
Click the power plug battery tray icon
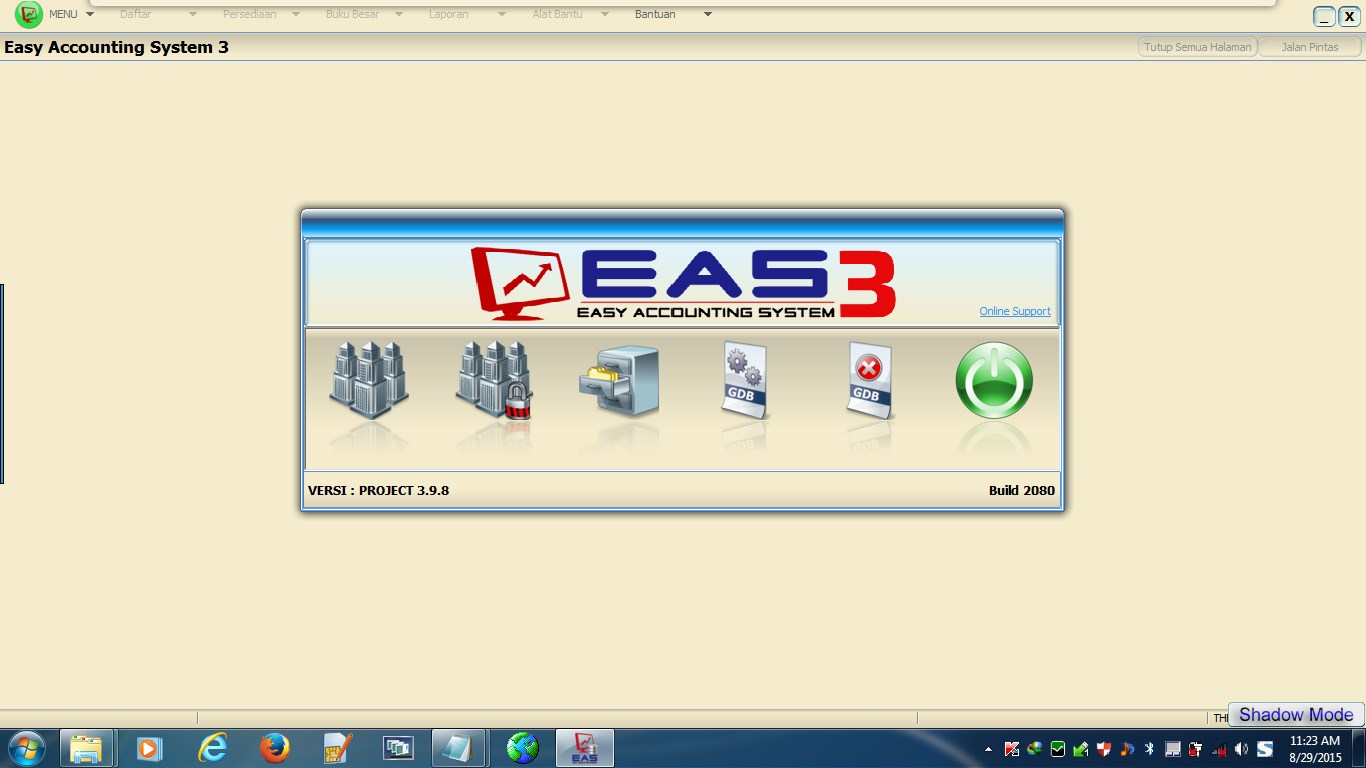point(1196,749)
